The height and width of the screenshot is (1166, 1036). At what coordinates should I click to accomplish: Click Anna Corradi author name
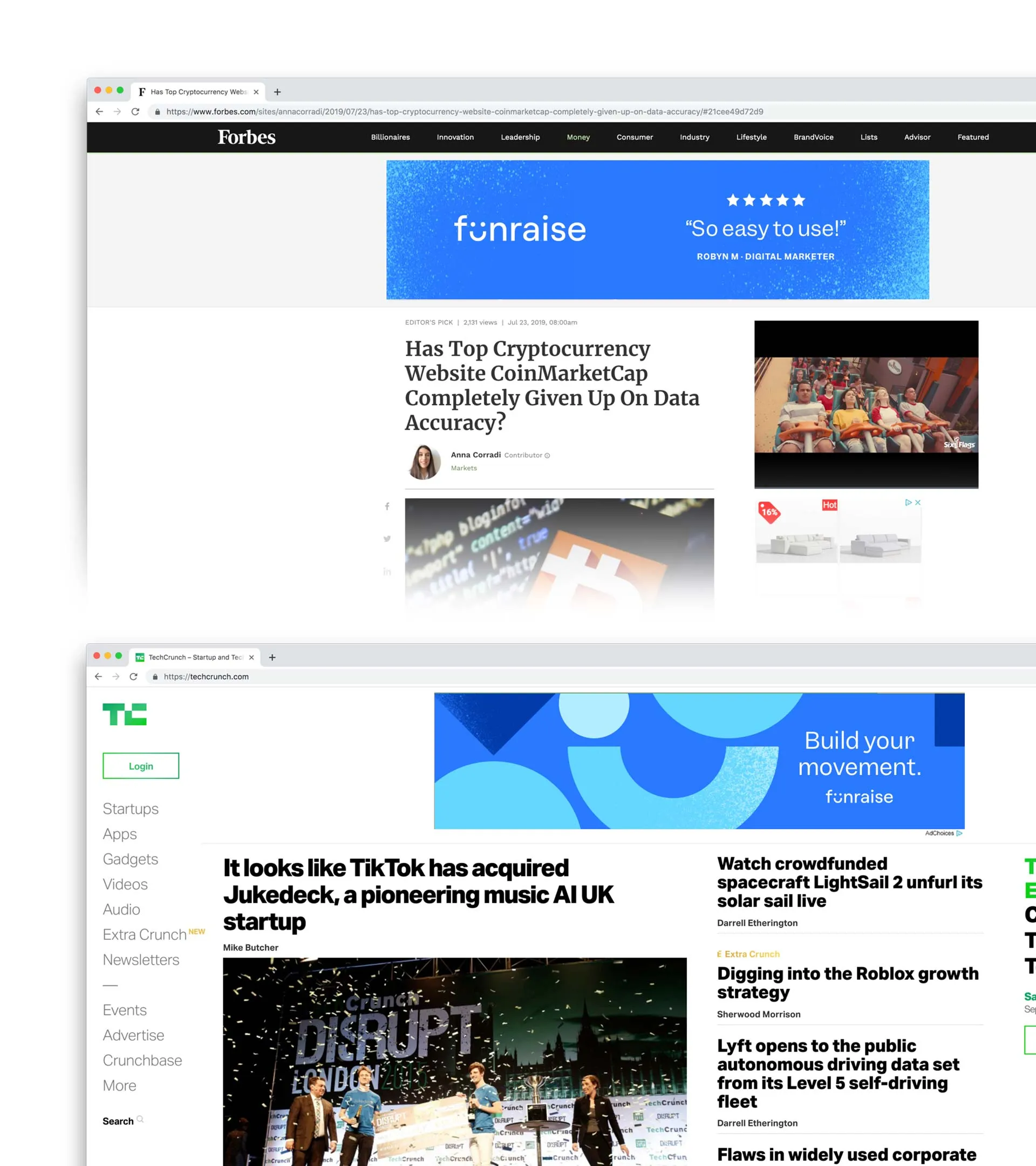475,455
